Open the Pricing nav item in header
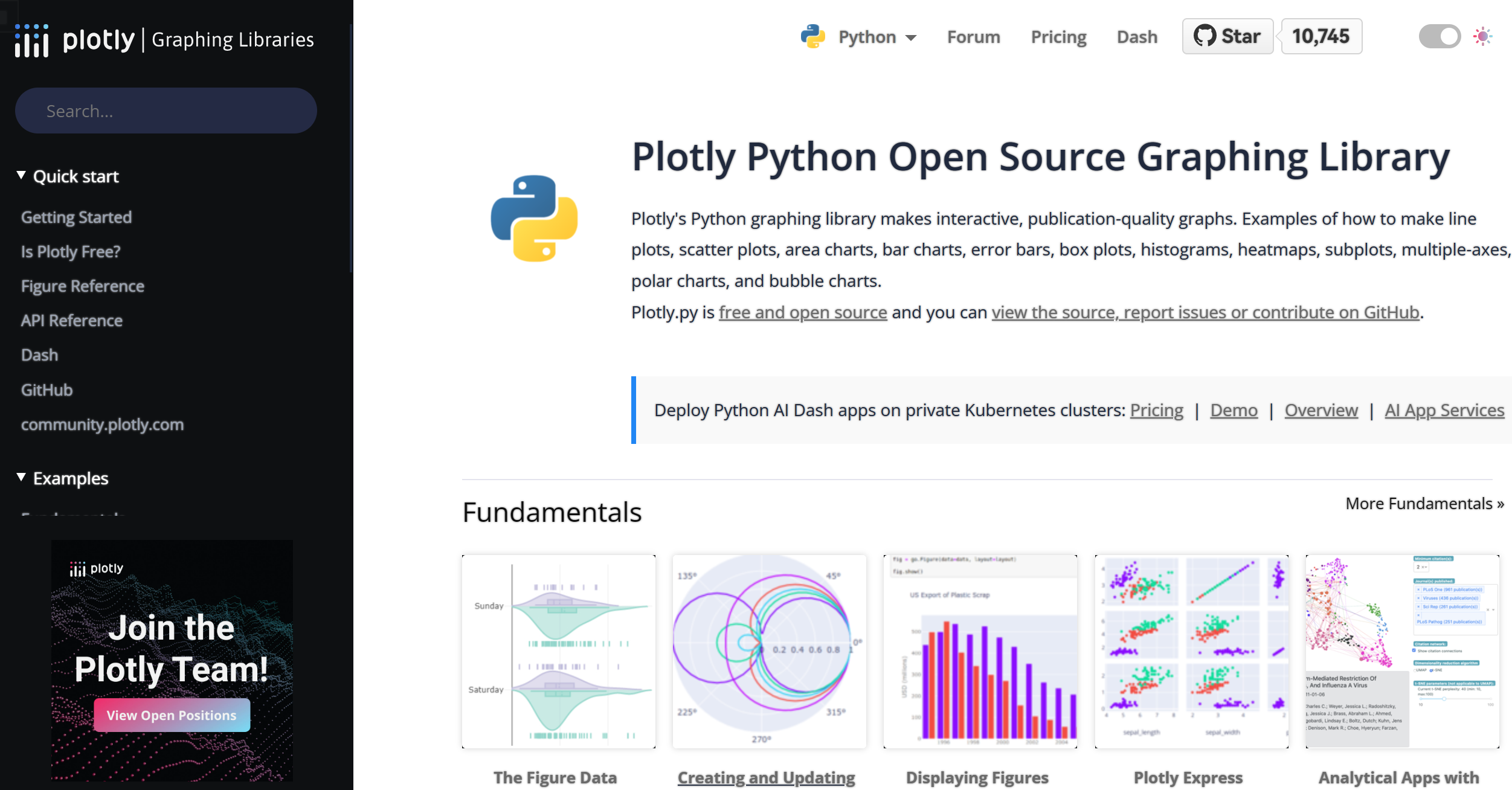 [1058, 37]
